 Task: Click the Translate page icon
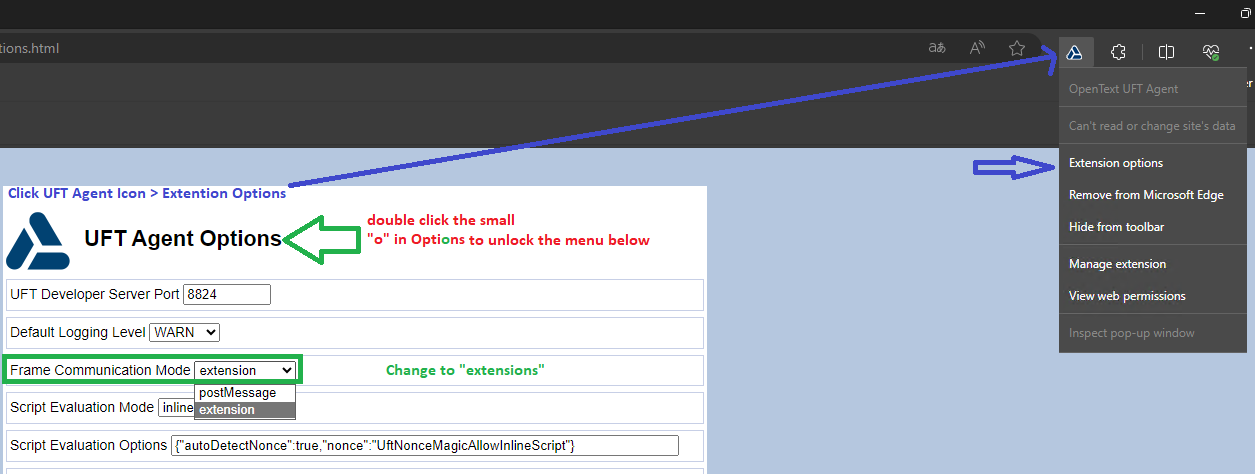point(937,48)
